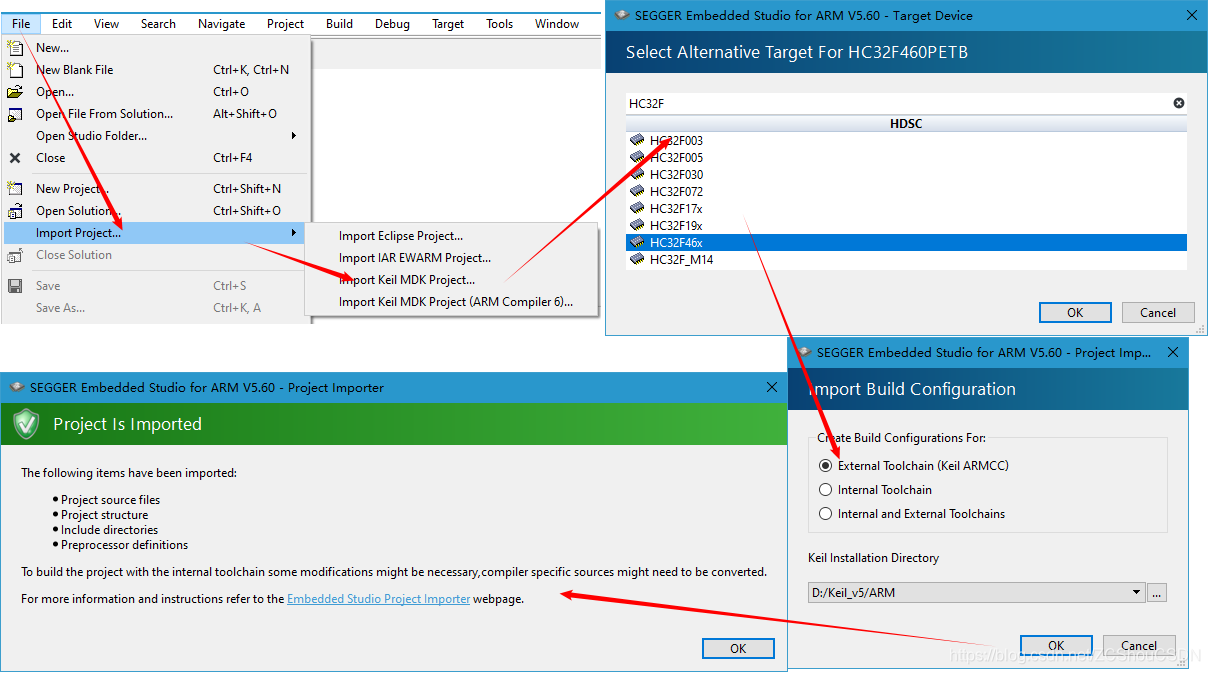This screenshot has height=674, width=1210.
Task: Click OK in Target Device dialog
Action: (x=1075, y=313)
